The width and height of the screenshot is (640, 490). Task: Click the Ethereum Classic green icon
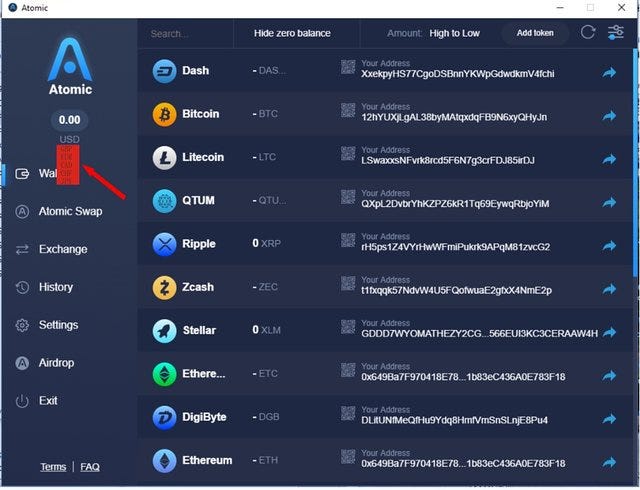click(164, 374)
